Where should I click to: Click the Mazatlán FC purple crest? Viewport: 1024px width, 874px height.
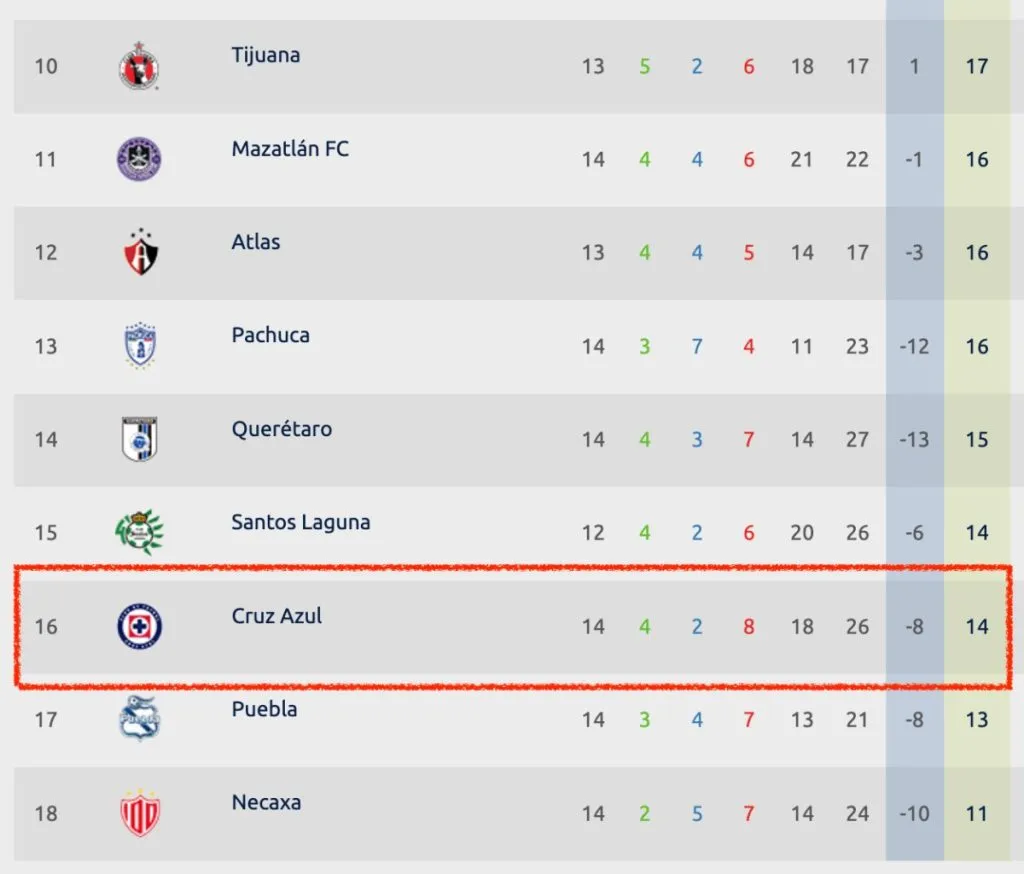coord(139,160)
